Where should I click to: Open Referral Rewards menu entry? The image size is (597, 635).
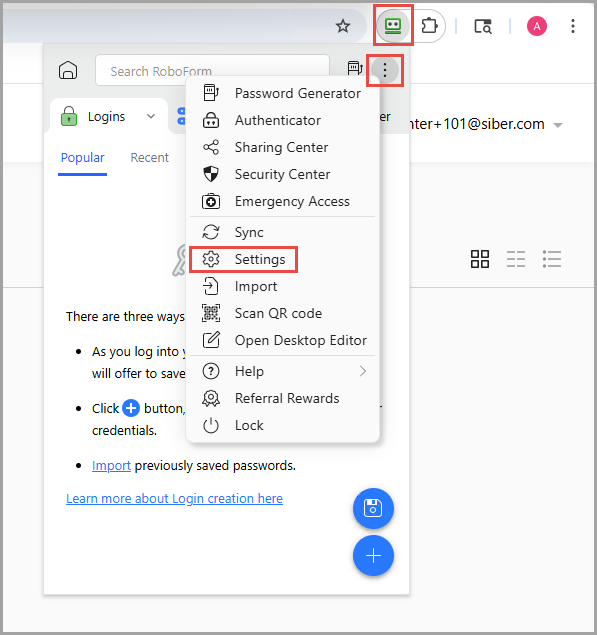pos(283,398)
